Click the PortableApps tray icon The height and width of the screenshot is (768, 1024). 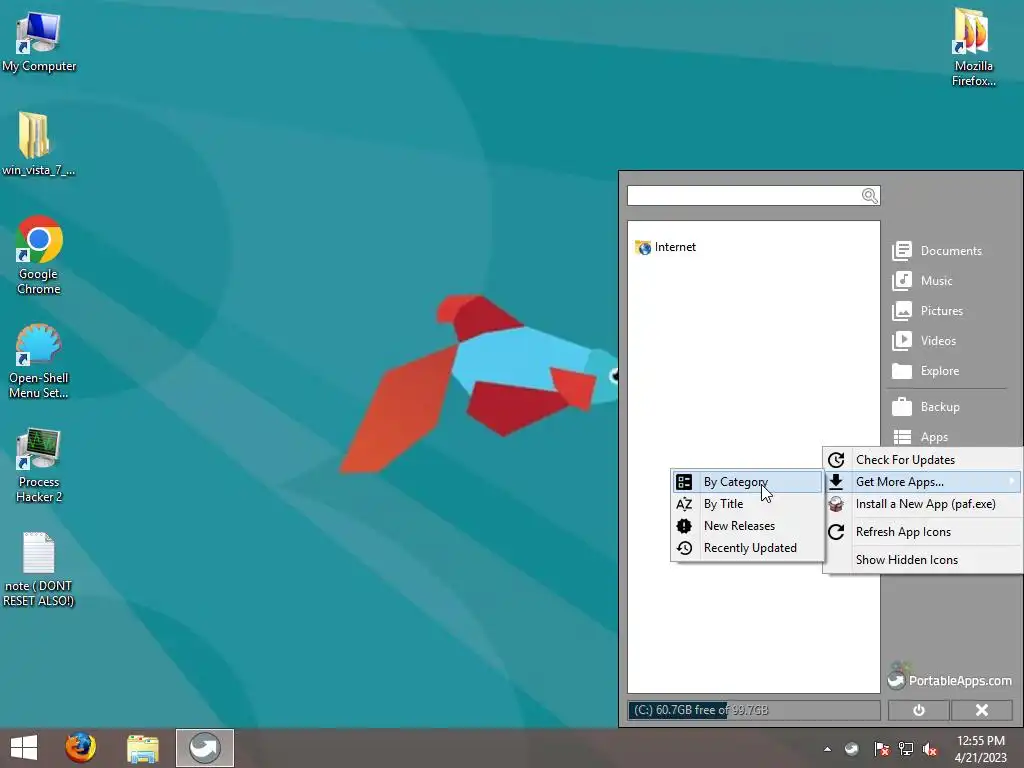[x=852, y=749]
